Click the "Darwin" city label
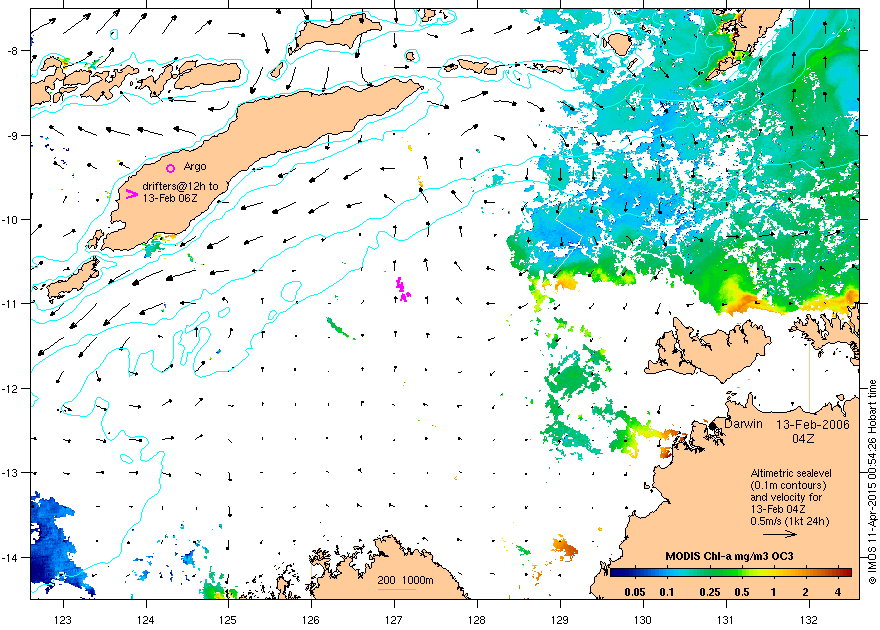880x630 pixels. (x=743, y=424)
